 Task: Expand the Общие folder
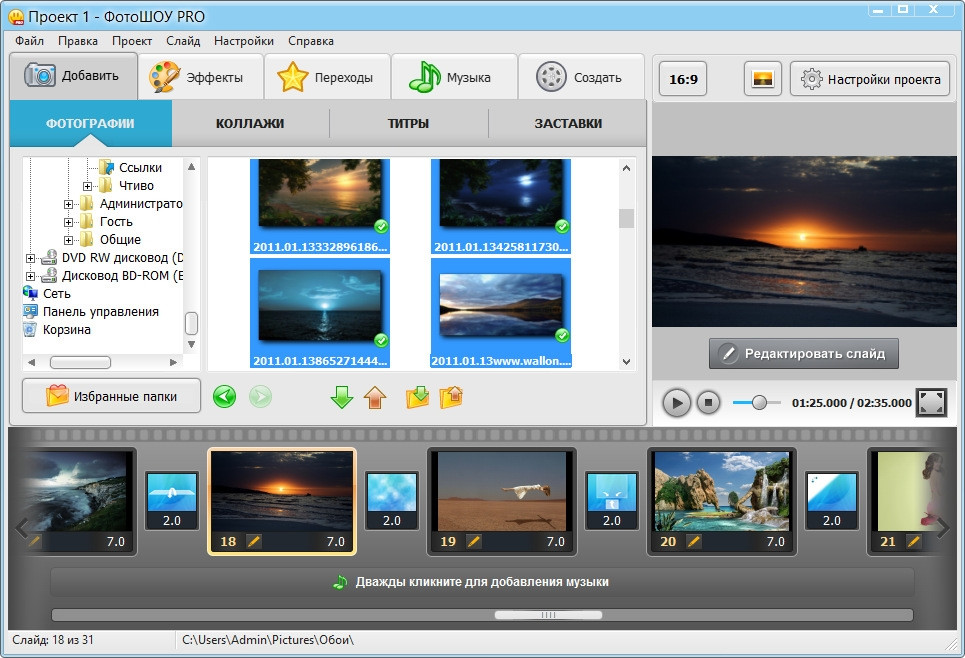click(x=68, y=239)
